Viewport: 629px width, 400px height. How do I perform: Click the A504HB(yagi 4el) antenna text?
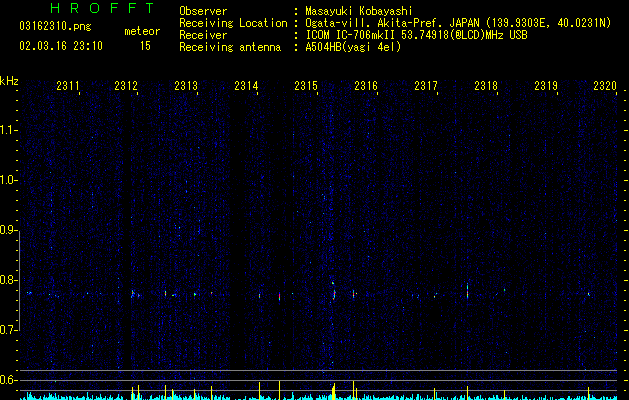point(353,47)
